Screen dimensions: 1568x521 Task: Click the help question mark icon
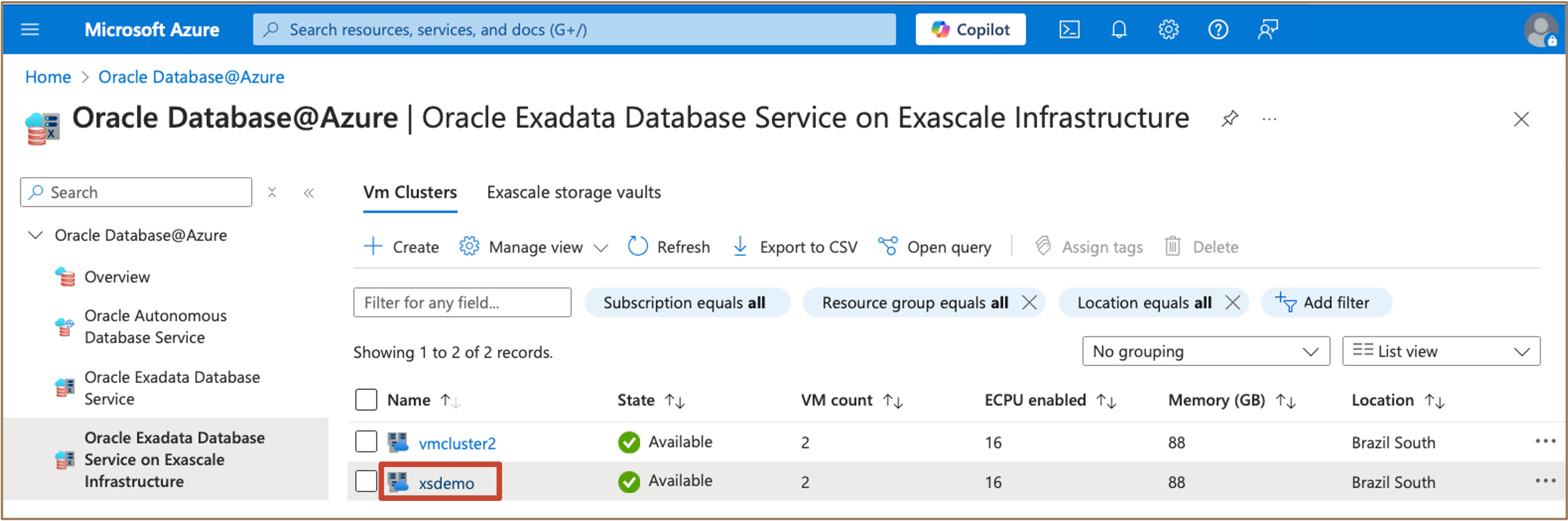(x=1218, y=29)
